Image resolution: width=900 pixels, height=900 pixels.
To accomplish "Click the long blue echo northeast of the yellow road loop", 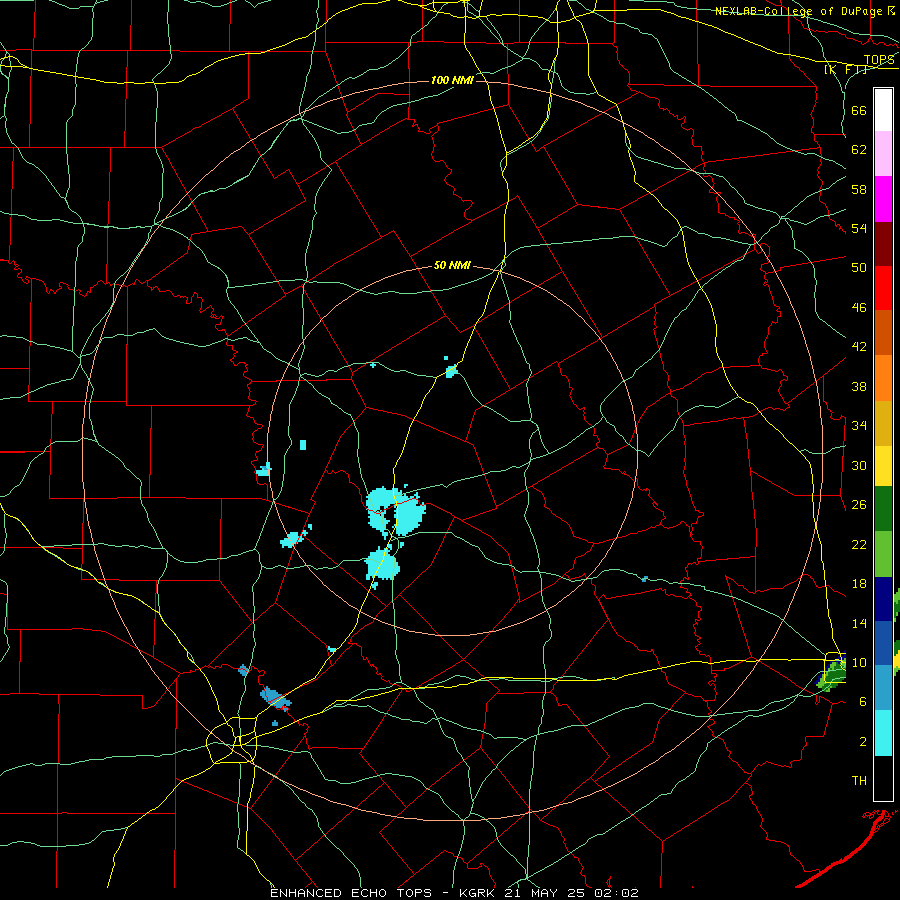I will pyautogui.click(x=276, y=698).
